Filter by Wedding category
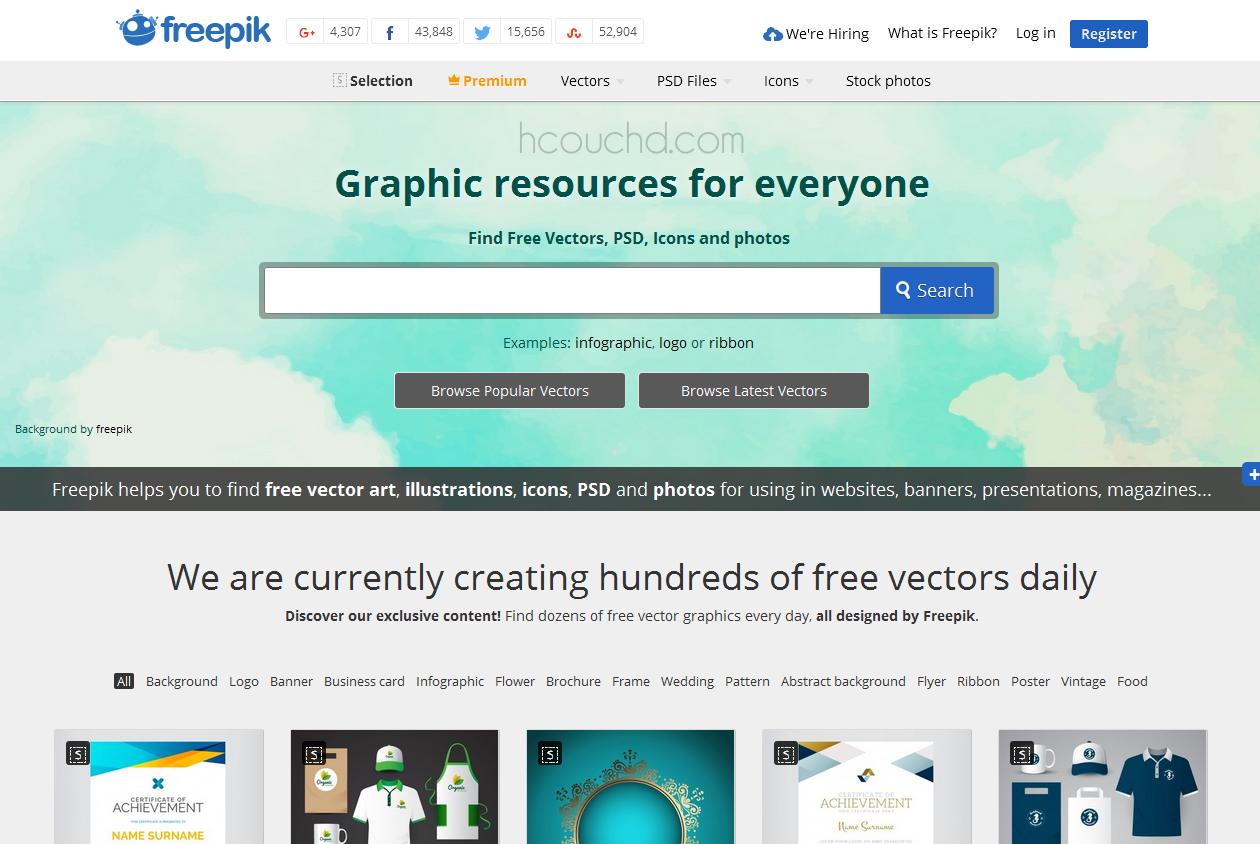 (x=687, y=681)
